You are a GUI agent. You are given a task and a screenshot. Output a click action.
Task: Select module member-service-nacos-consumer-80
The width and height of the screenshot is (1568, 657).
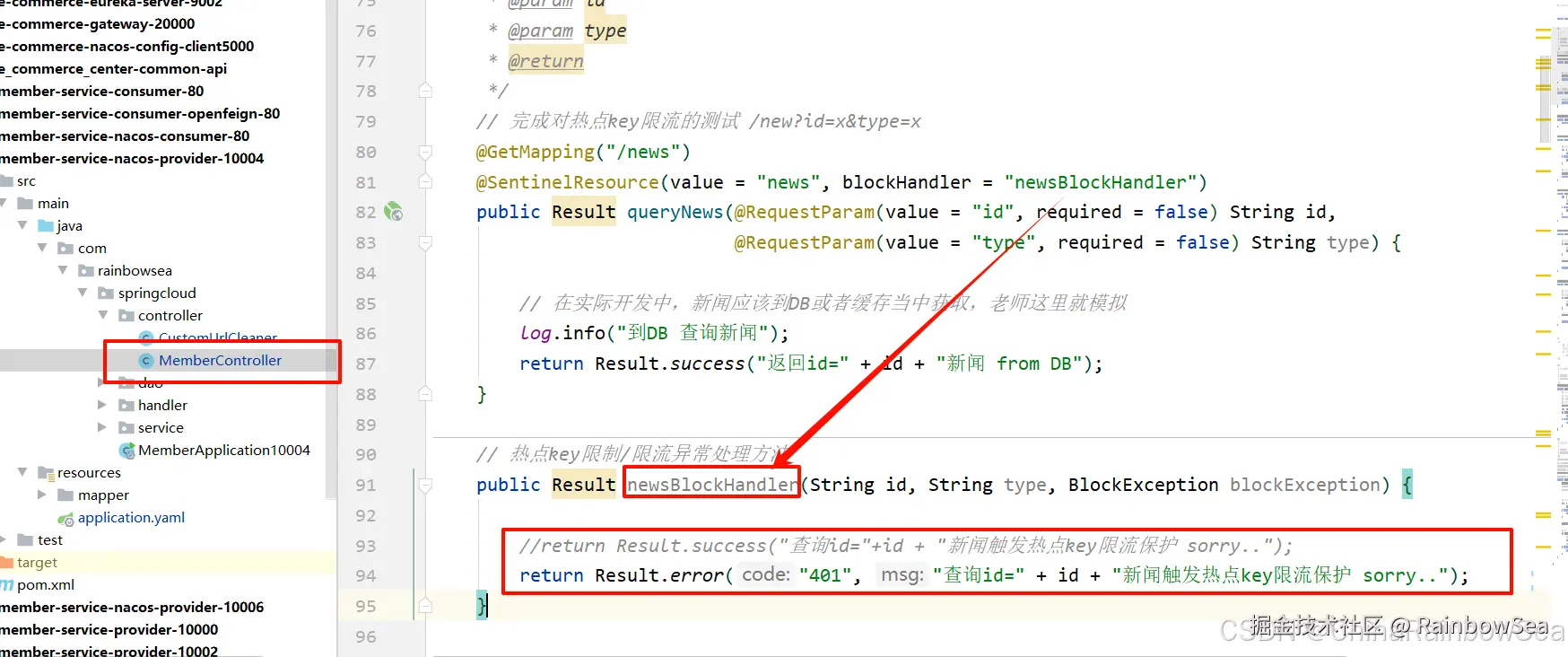coord(125,136)
